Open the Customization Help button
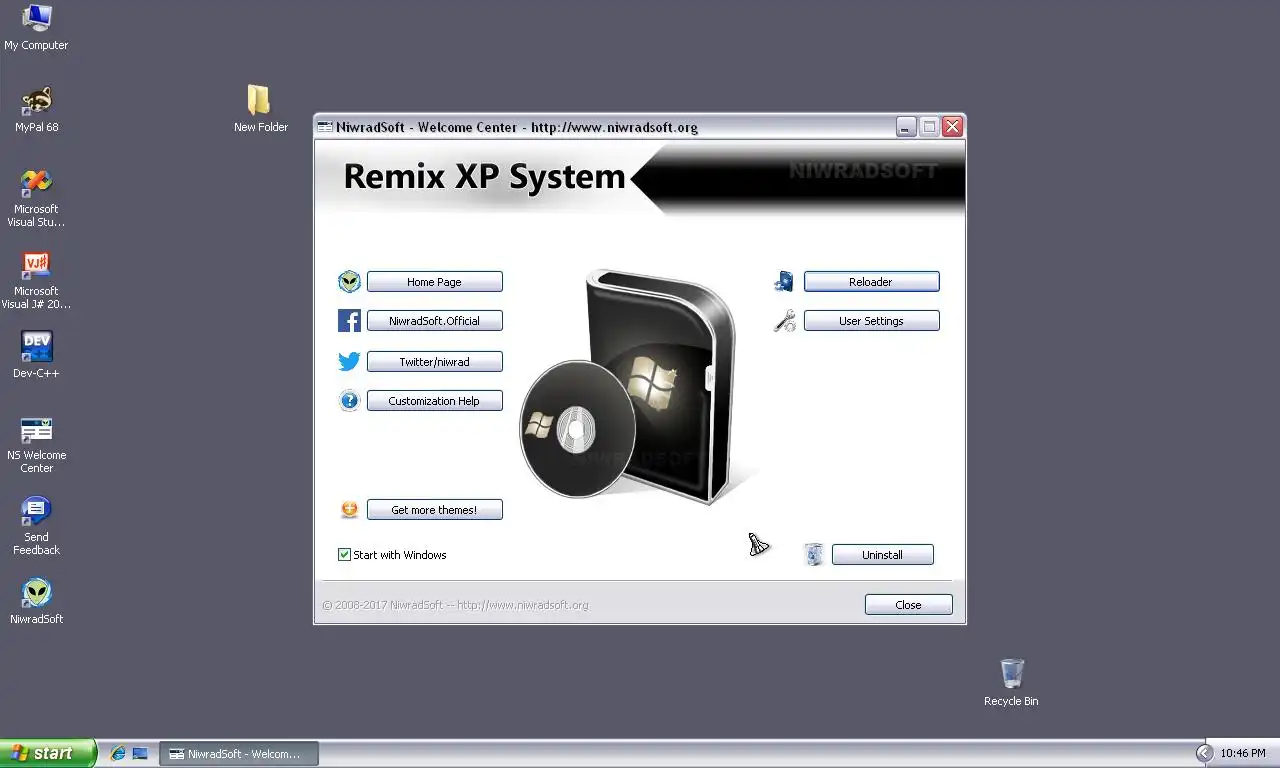Image resolution: width=1280 pixels, height=768 pixels. point(435,401)
